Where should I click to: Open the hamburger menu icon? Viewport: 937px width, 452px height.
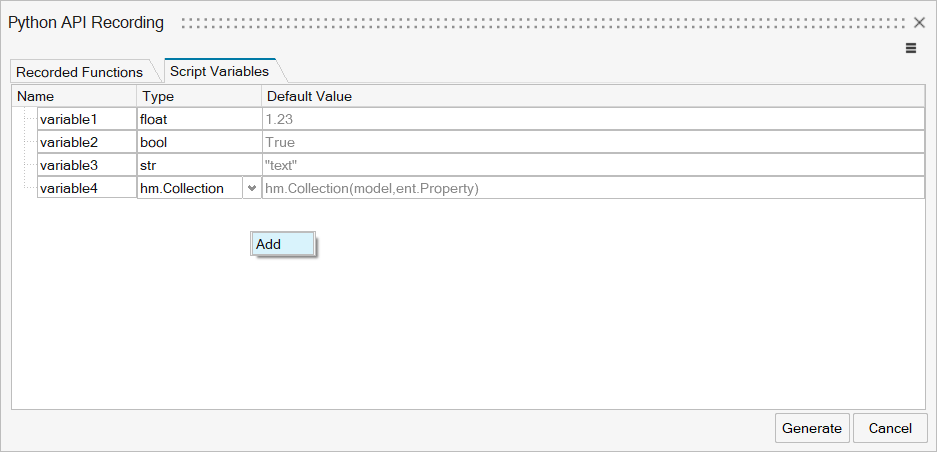click(x=911, y=48)
